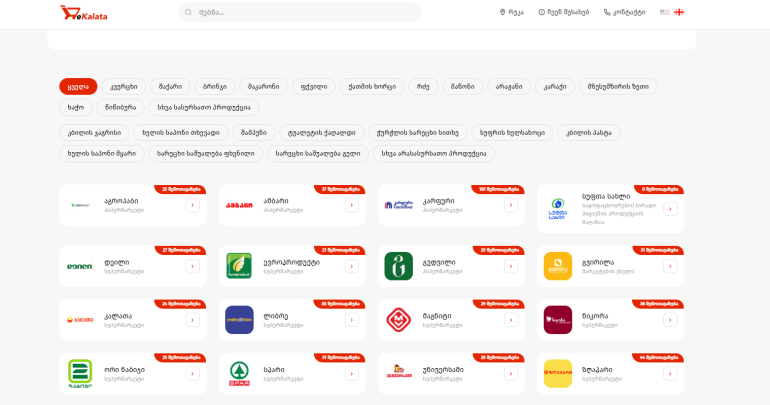Open the SPAR store logo
The width and height of the screenshot is (770, 405).
click(239, 374)
